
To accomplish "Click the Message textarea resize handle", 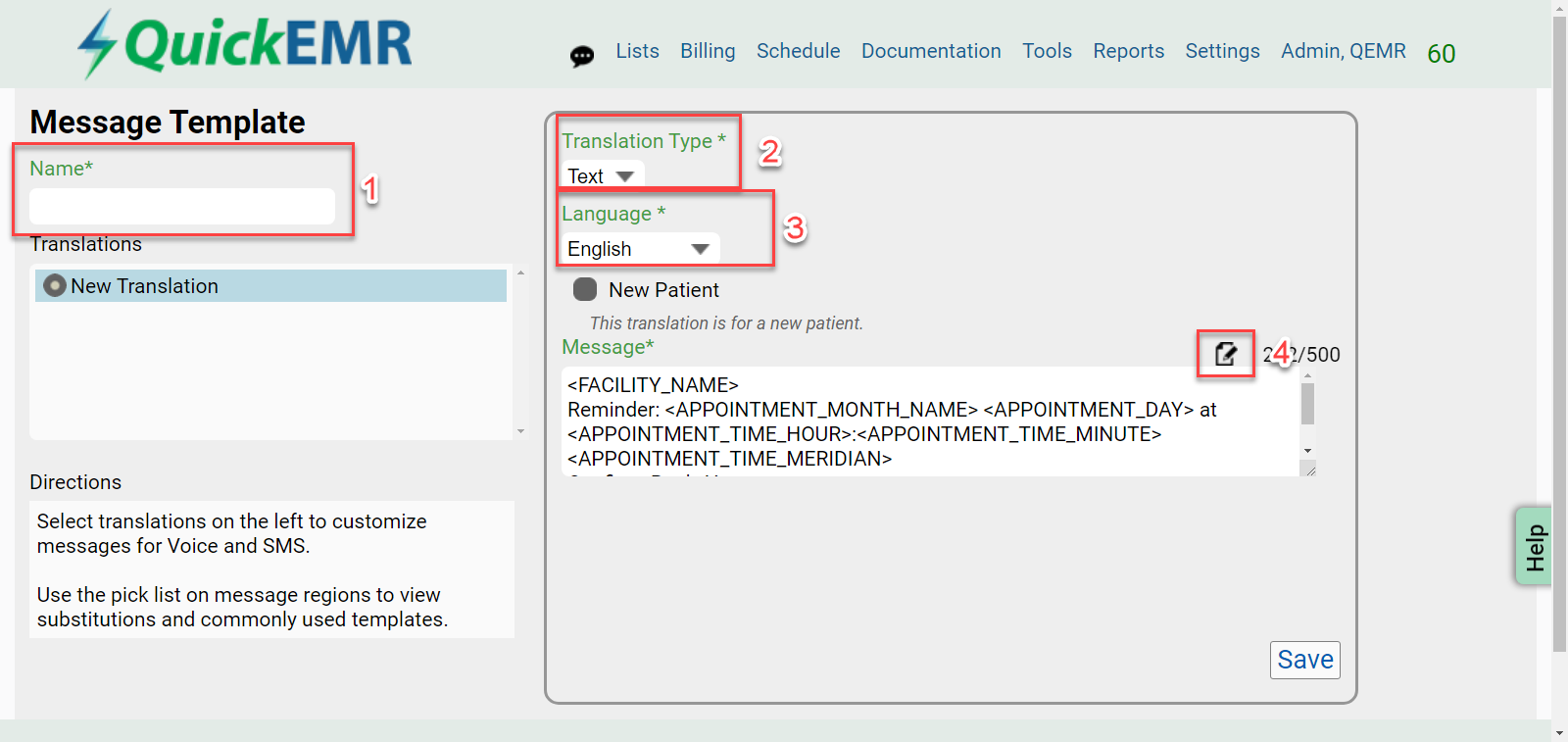I will (x=1308, y=470).
